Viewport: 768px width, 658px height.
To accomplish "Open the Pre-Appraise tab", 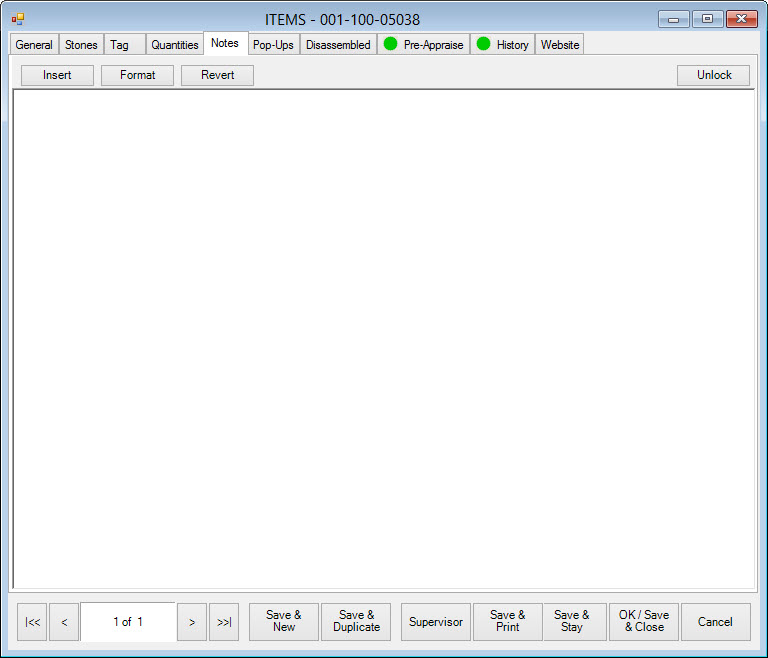I will pyautogui.click(x=424, y=45).
